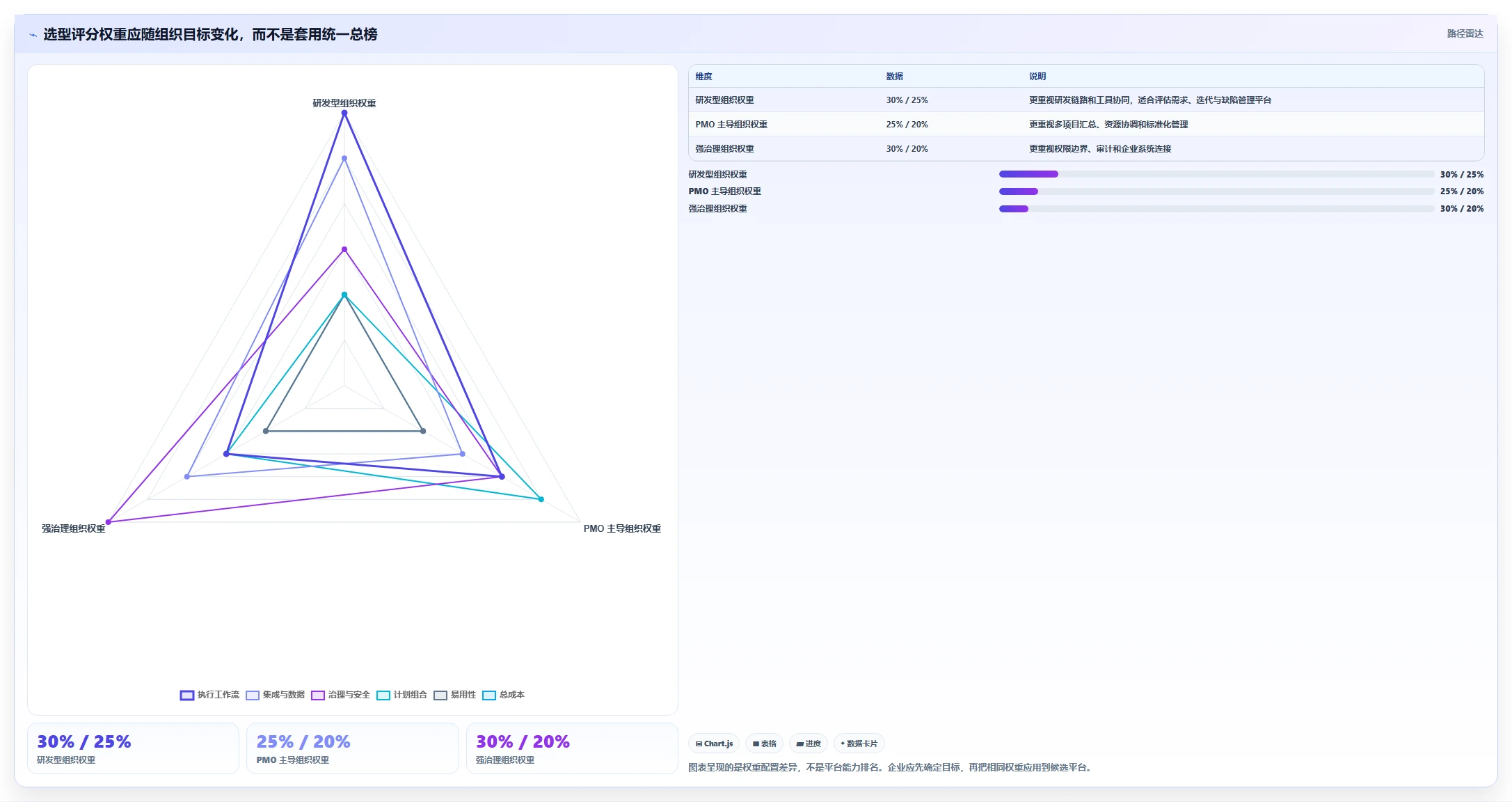The height and width of the screenshot is (802, 1512).
Task: Toggle the 执行工作流 legend swatch
Action: pyautogui.click(x=186, y=695)
